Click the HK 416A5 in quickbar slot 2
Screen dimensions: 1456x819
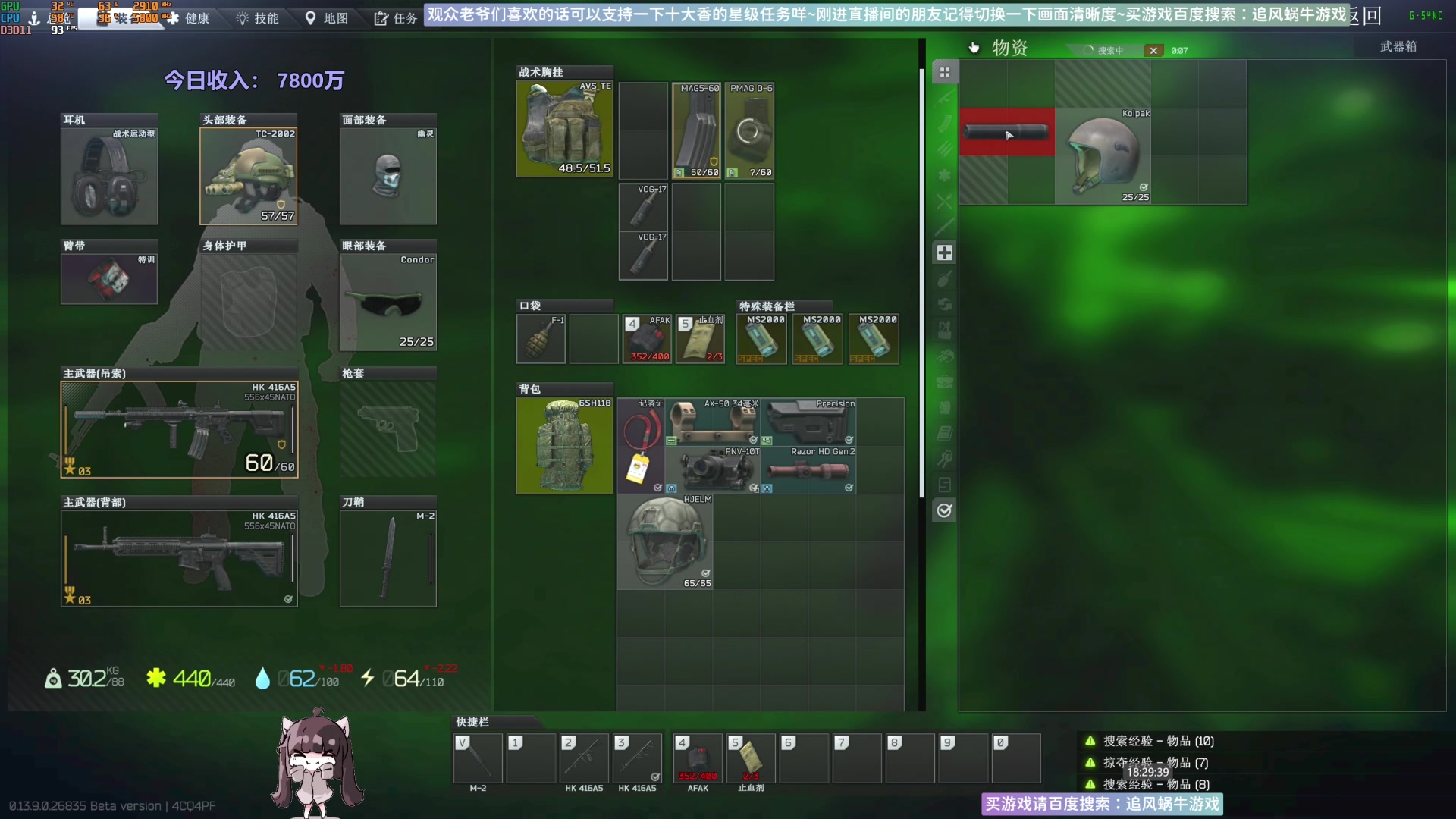584,758
